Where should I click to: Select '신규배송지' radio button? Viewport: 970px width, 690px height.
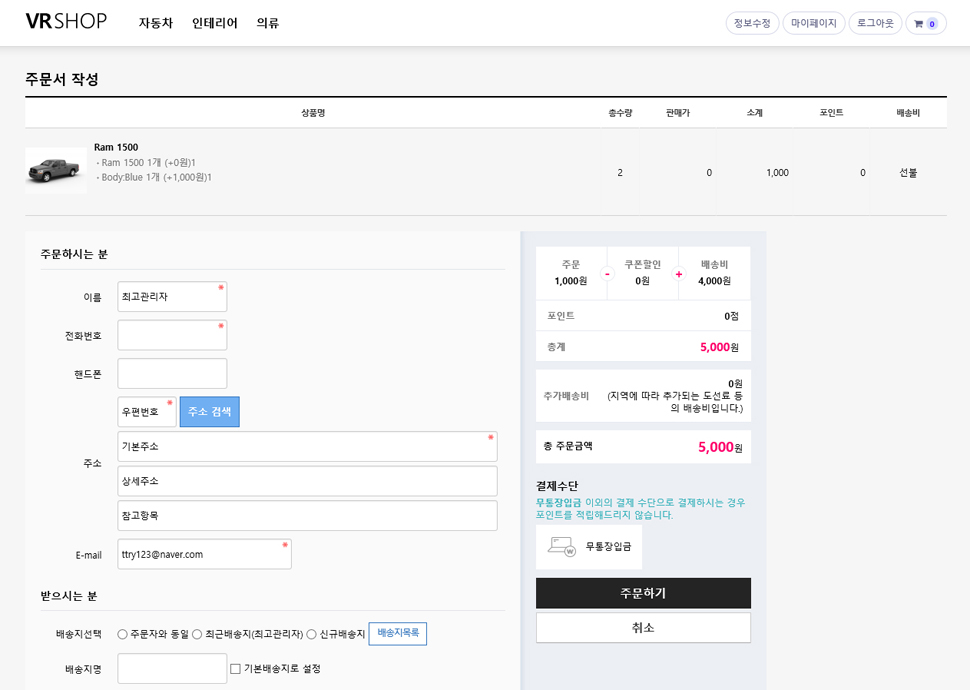click(312, 634)
